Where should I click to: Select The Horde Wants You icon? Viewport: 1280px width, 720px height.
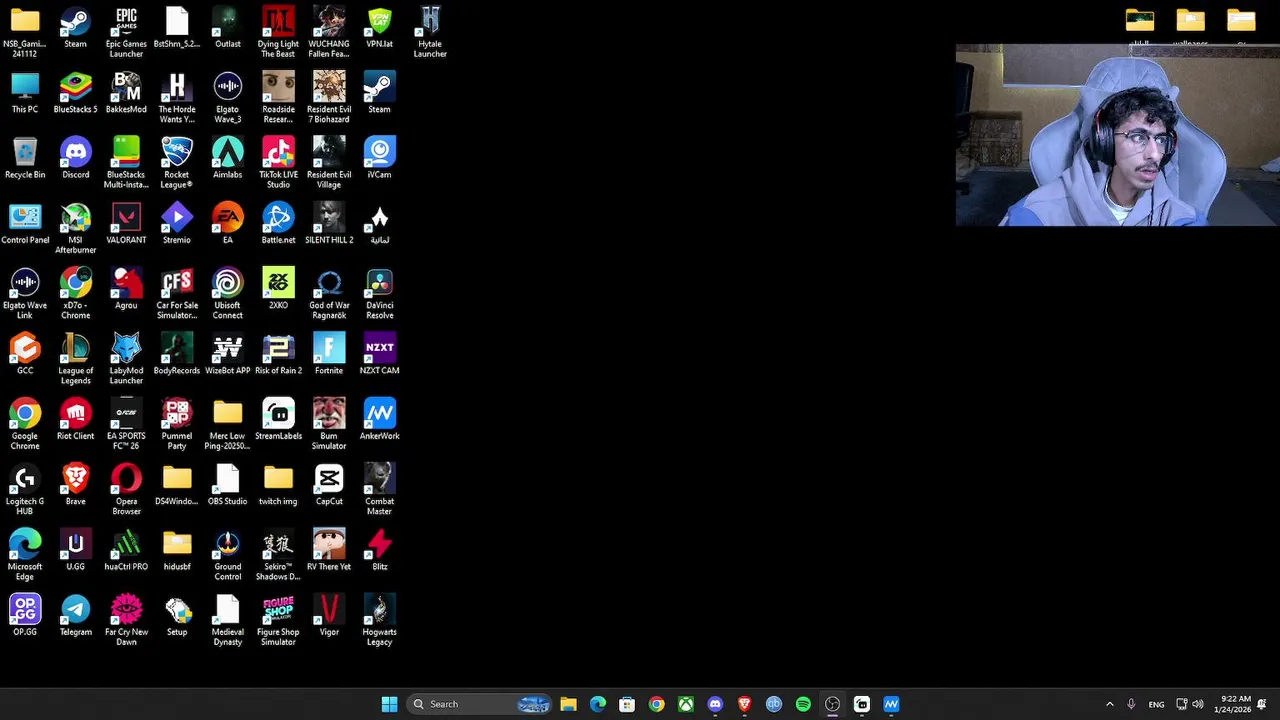point(177,98)
